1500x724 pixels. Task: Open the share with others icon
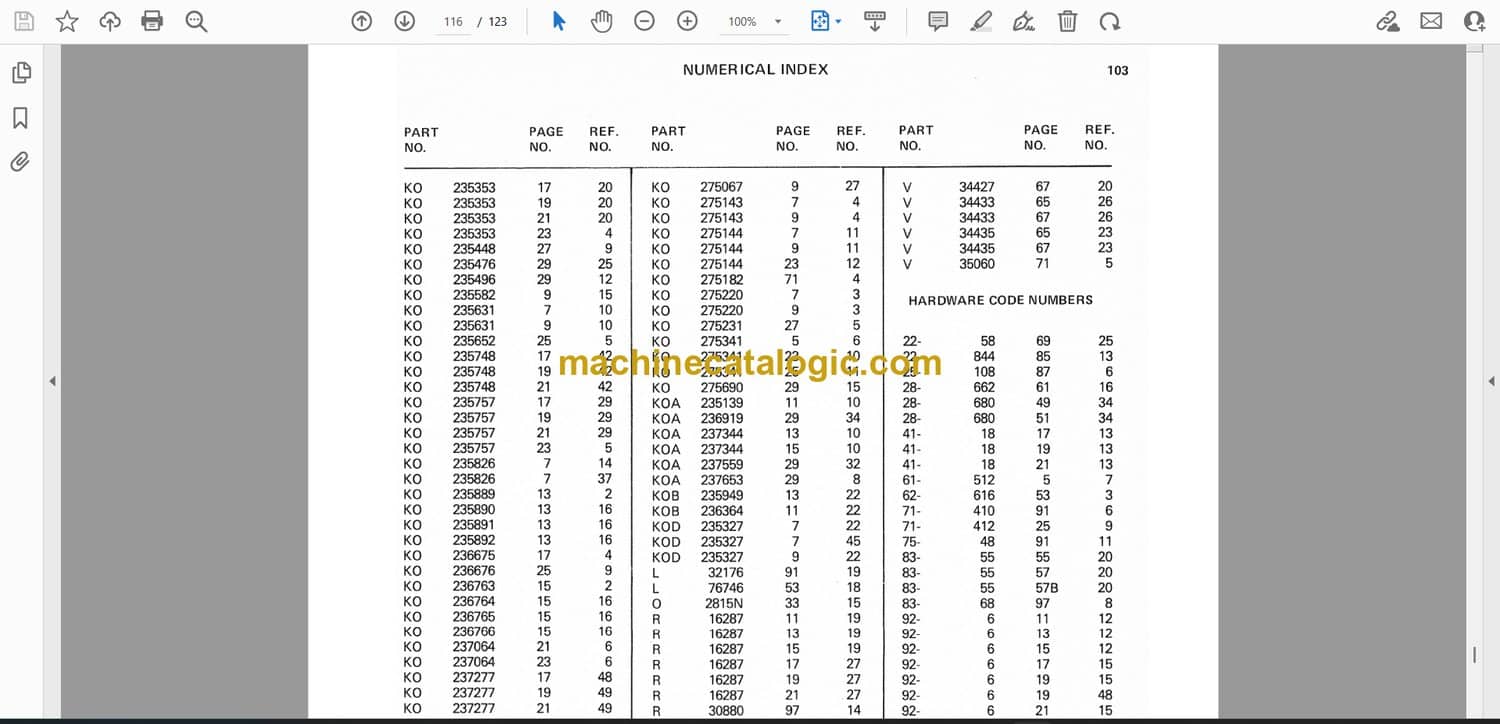[x=1474, y=21]
